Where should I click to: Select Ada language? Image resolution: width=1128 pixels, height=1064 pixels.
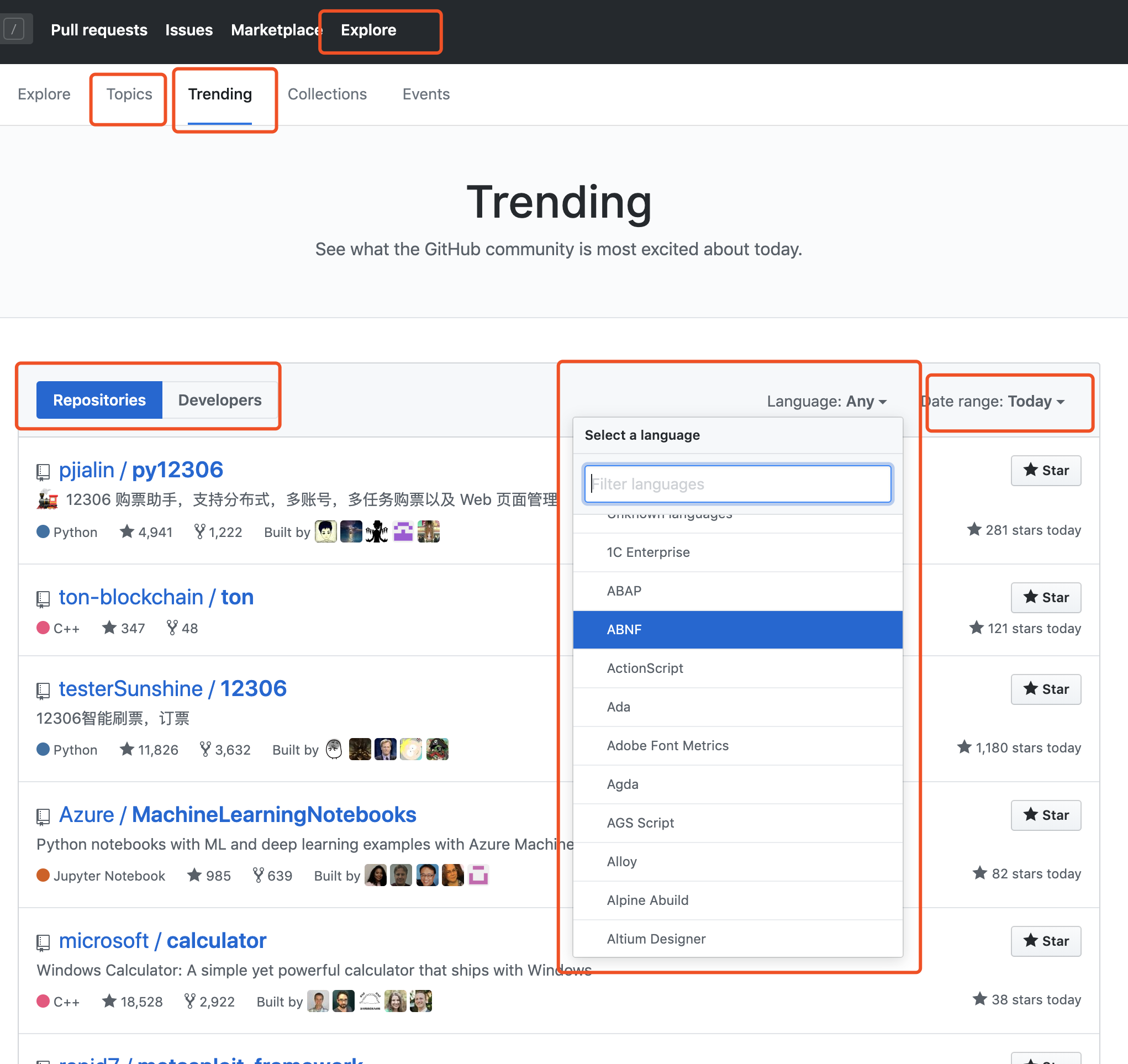pyautogui.click(x=737, y=707)
